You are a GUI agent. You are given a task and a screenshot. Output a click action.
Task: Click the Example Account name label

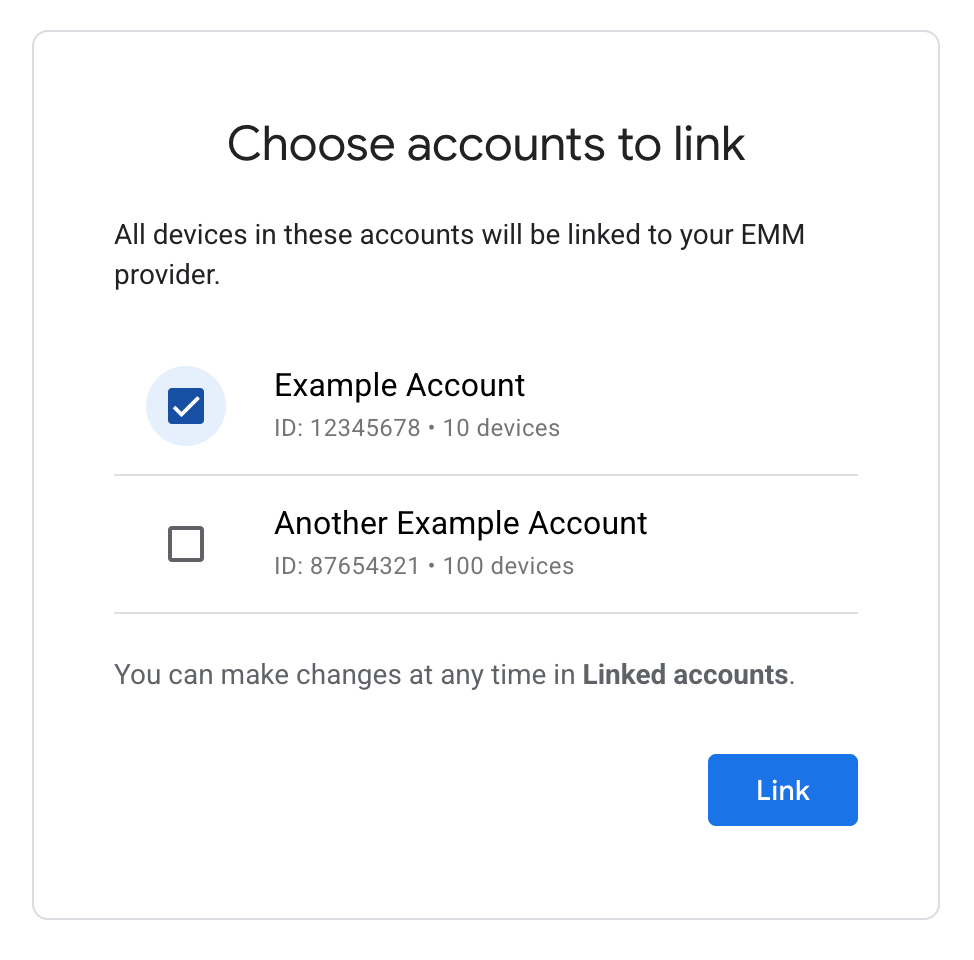point(400,385)
